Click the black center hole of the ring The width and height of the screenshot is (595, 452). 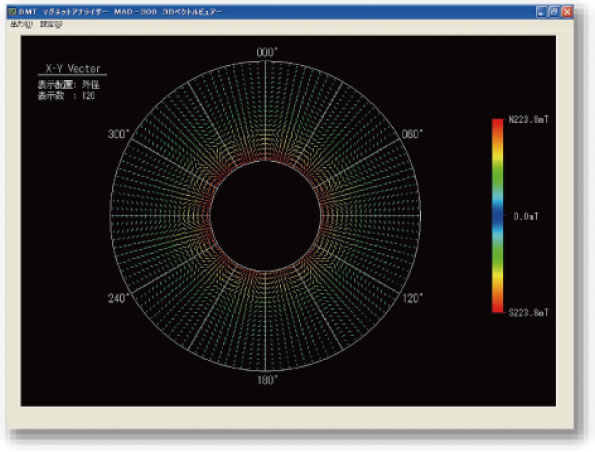265,216
